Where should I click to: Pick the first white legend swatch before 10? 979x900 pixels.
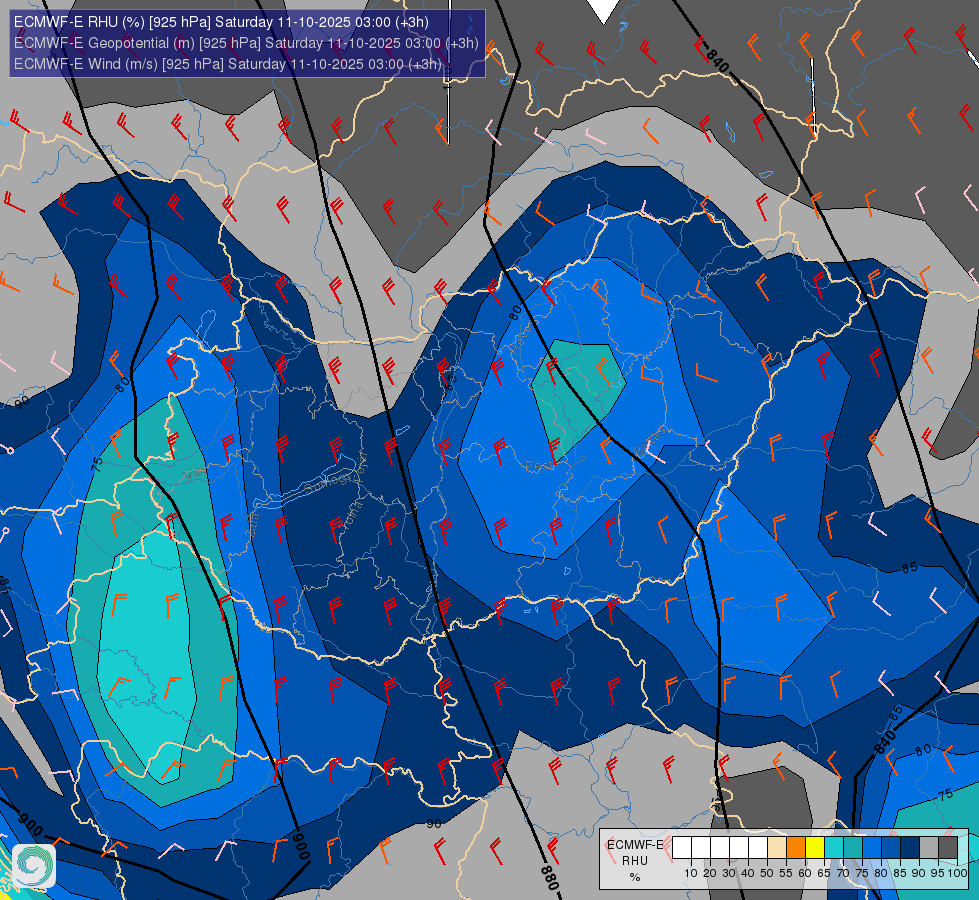pos(682,847)
